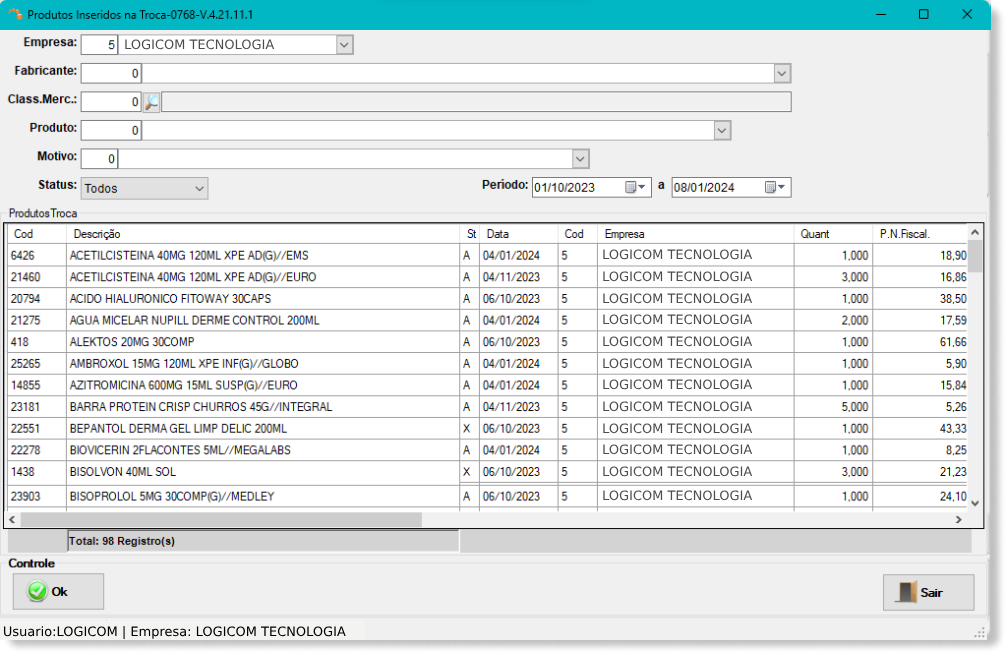Click the app icon in title bar
Viewport: 1006px width, 654px height.
[x=14, y=15]
